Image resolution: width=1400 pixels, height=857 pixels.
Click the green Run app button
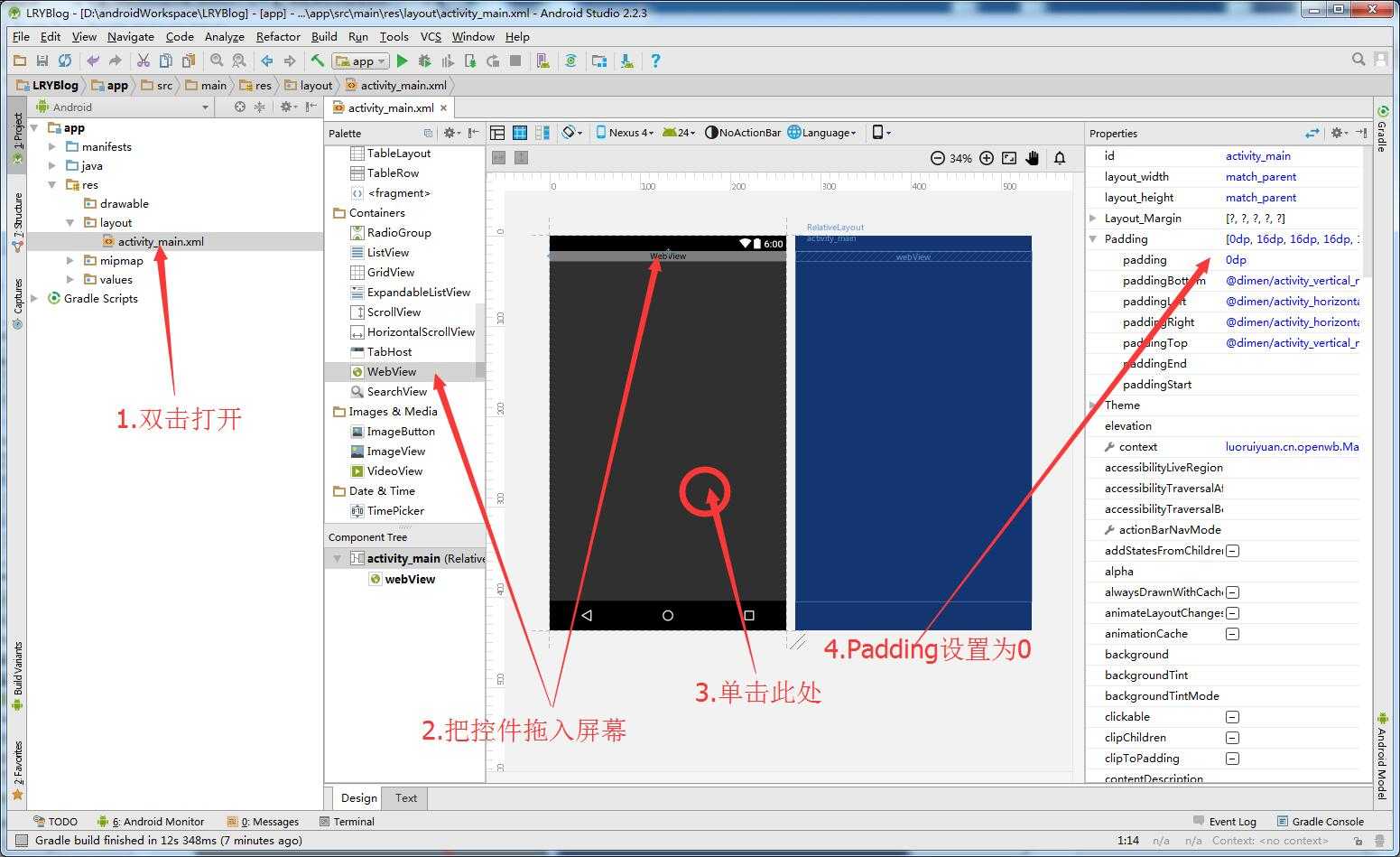[403, 61]
